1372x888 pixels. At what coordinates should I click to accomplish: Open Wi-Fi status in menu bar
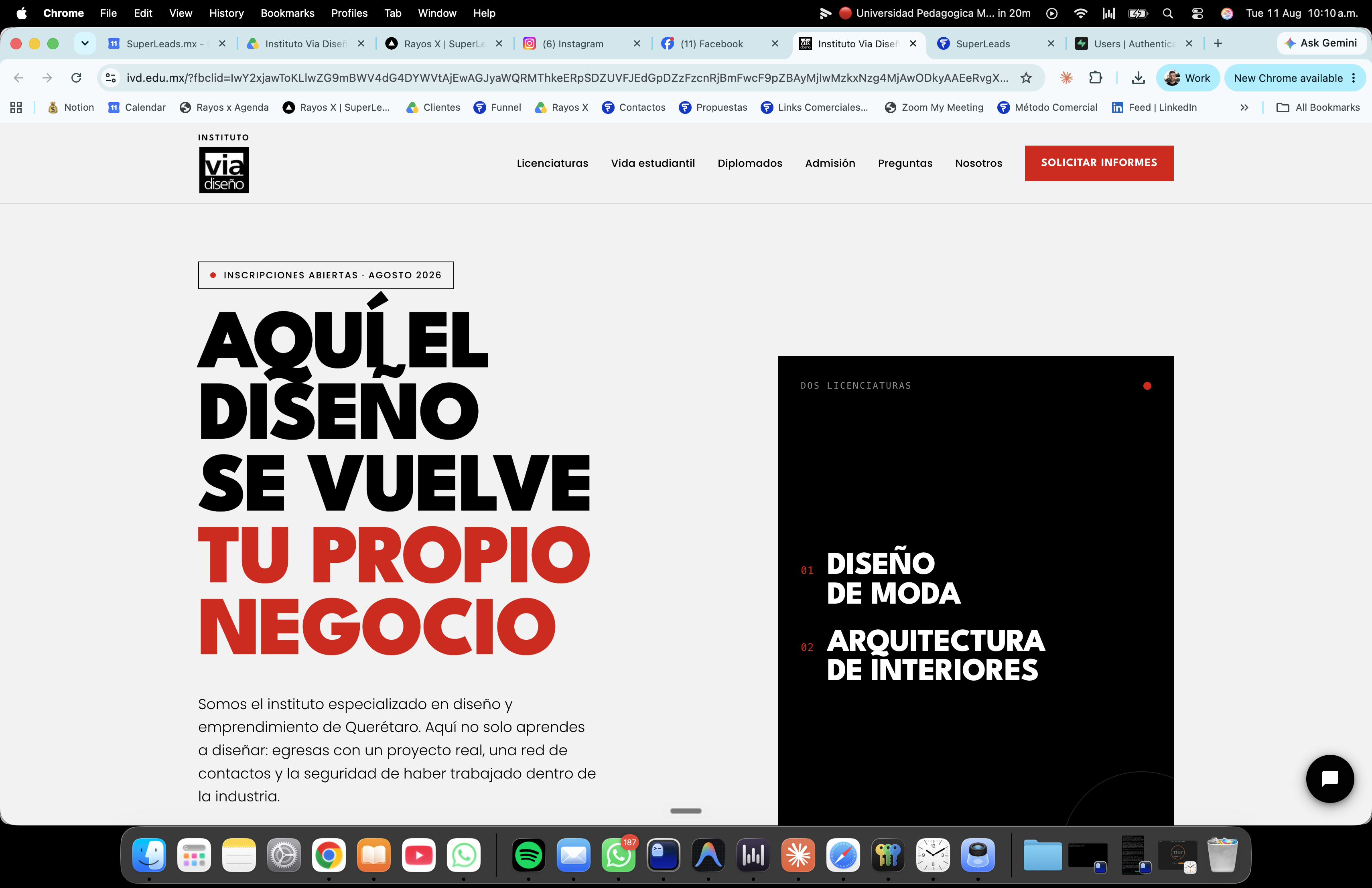pyautogui.click(x=1081, y=13)
